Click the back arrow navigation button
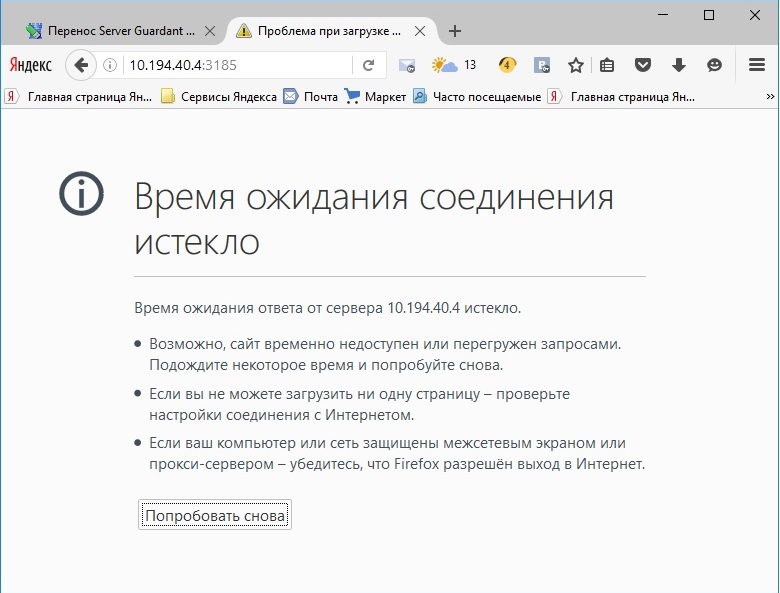 [x=80, y=66]
